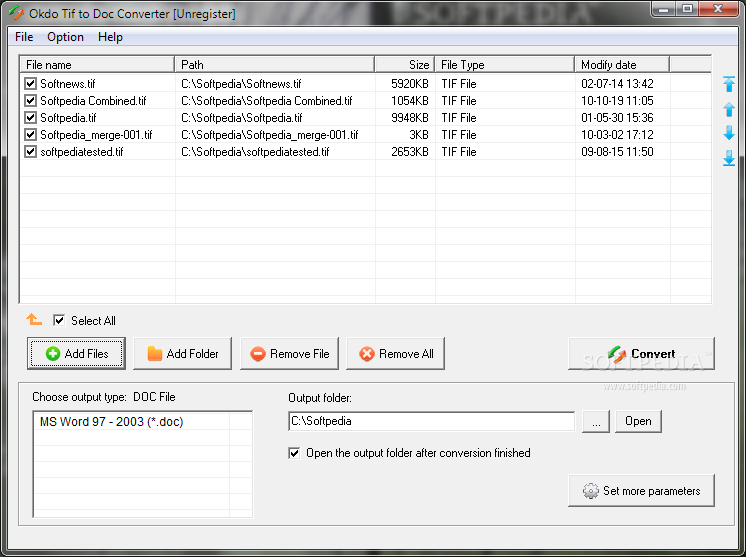Start conversion with the Convert button
Screen dimensions: 746x557
tap(641, 353)
